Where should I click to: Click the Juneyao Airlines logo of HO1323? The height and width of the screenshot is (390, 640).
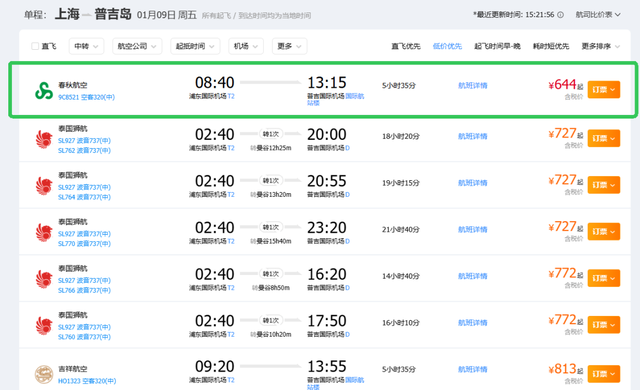coord(44,374)
